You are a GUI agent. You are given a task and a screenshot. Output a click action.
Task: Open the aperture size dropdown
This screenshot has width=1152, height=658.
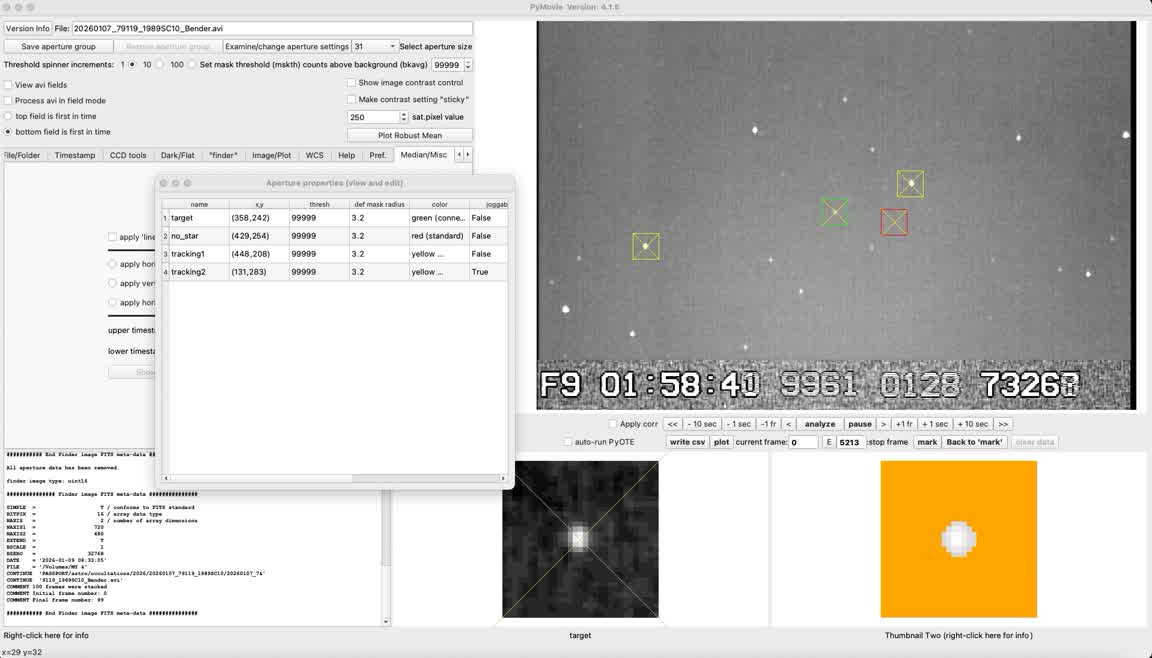375,46
